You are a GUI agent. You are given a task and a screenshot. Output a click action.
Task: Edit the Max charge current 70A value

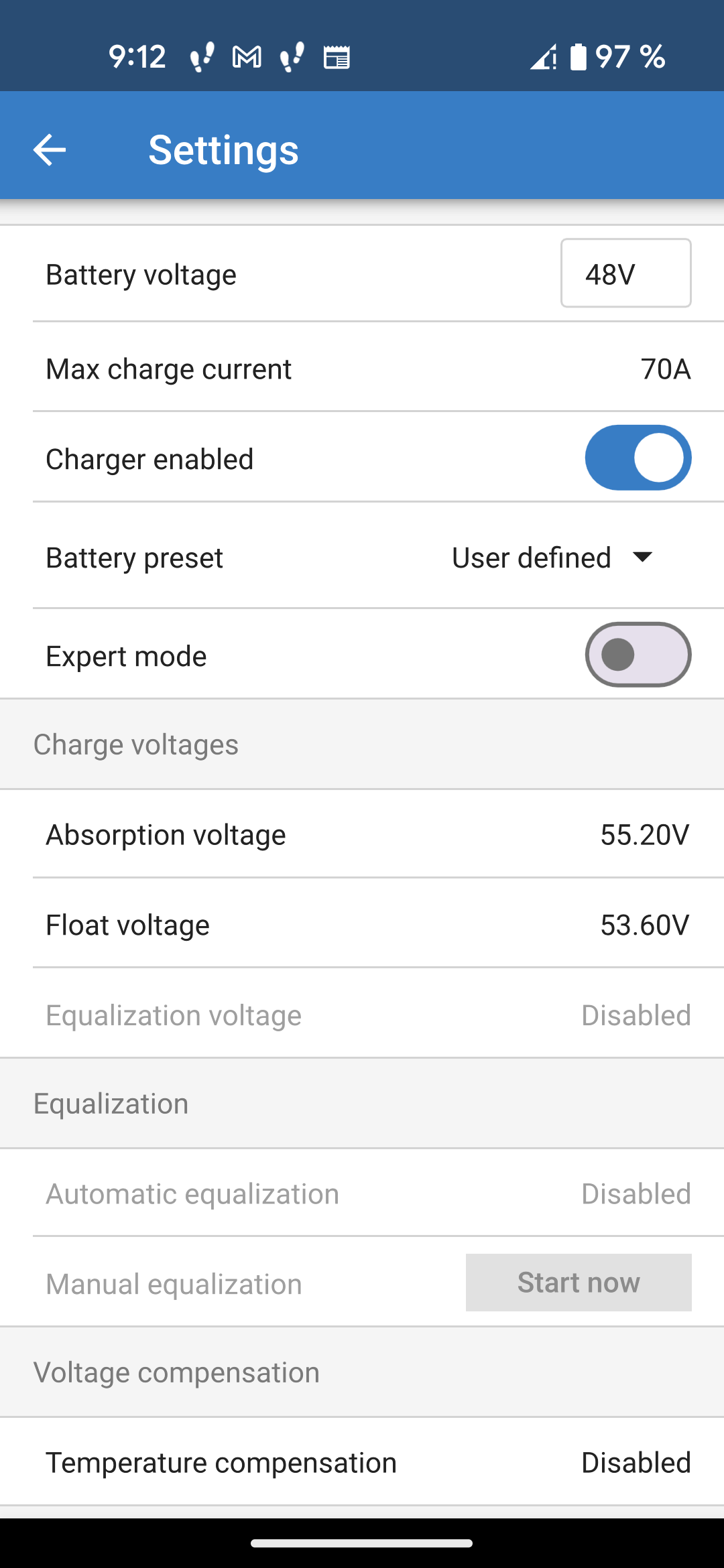pyautogui.click(x=665, y=369)
